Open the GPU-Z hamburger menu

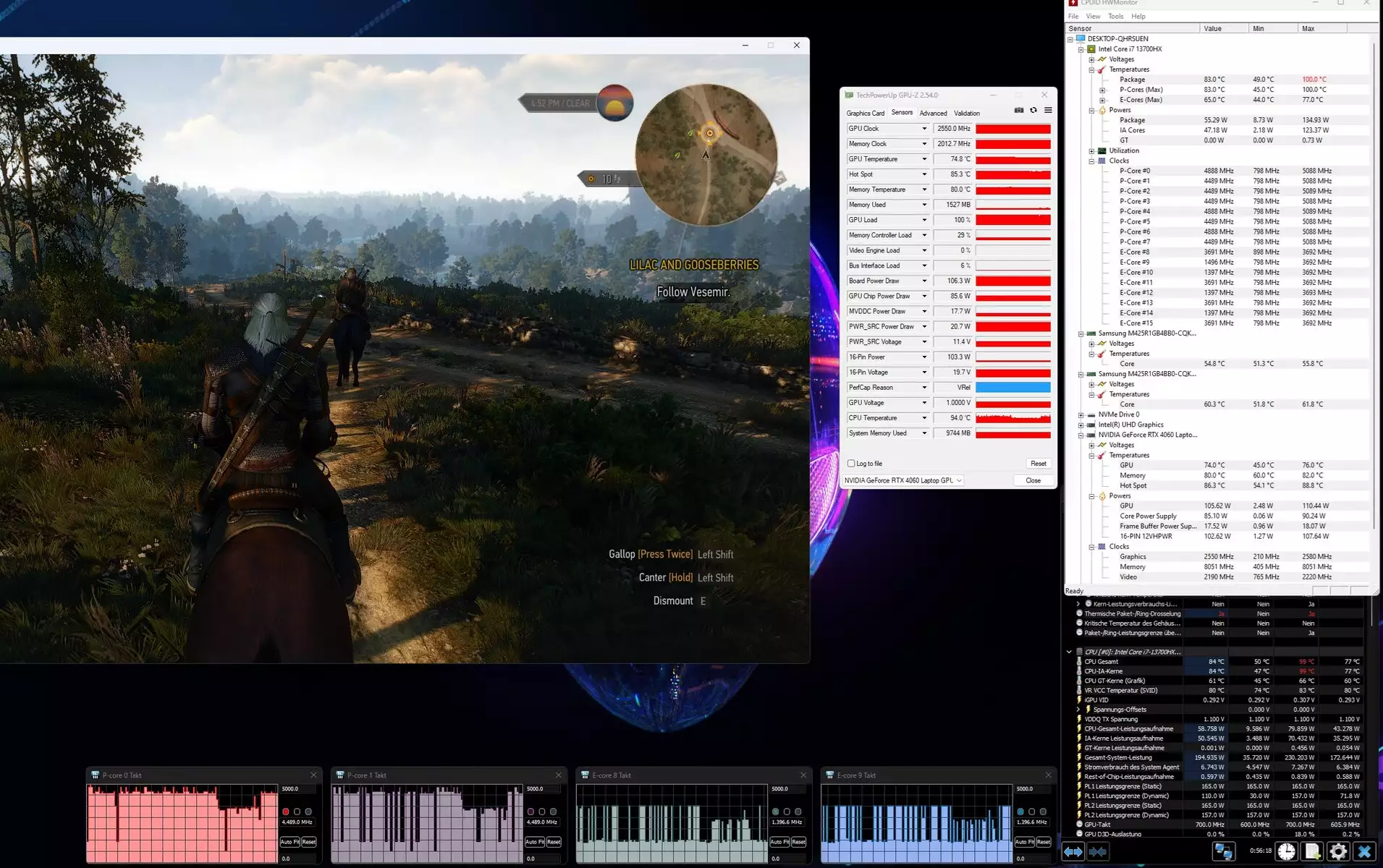click(1048, 111)
